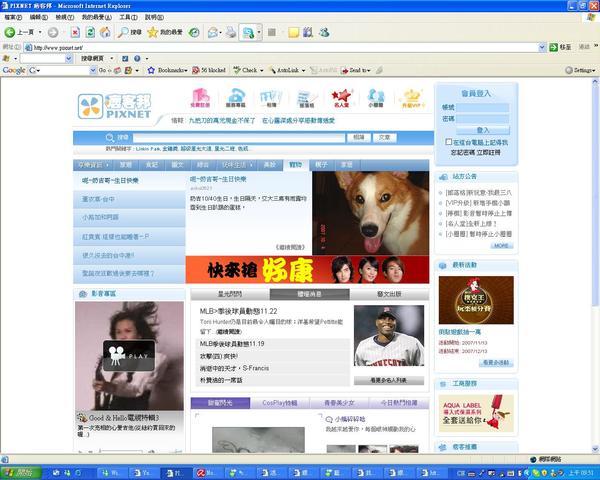The width and height of the screenshot is (600, 480).
Task: Open the 'MLB>季後球員動態11.22' headline
Action: 238,311
